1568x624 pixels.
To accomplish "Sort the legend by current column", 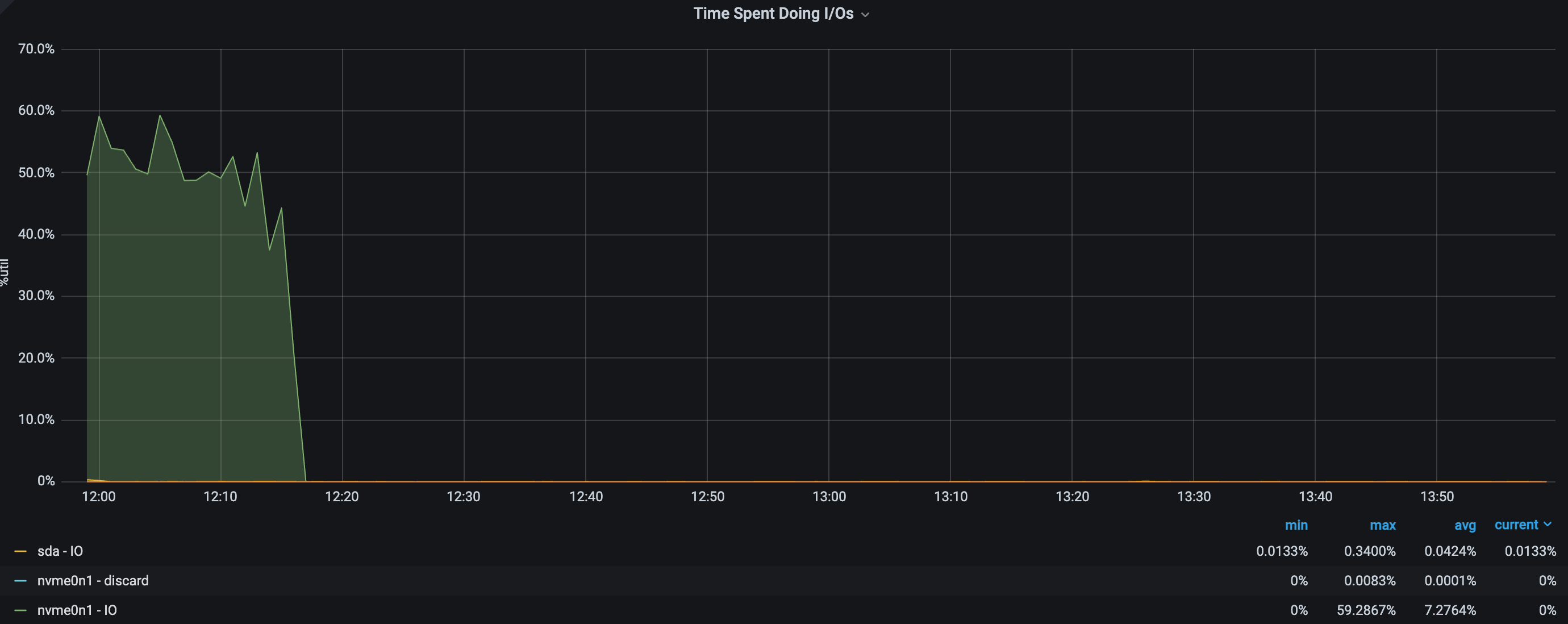I will click(1516, 525).
